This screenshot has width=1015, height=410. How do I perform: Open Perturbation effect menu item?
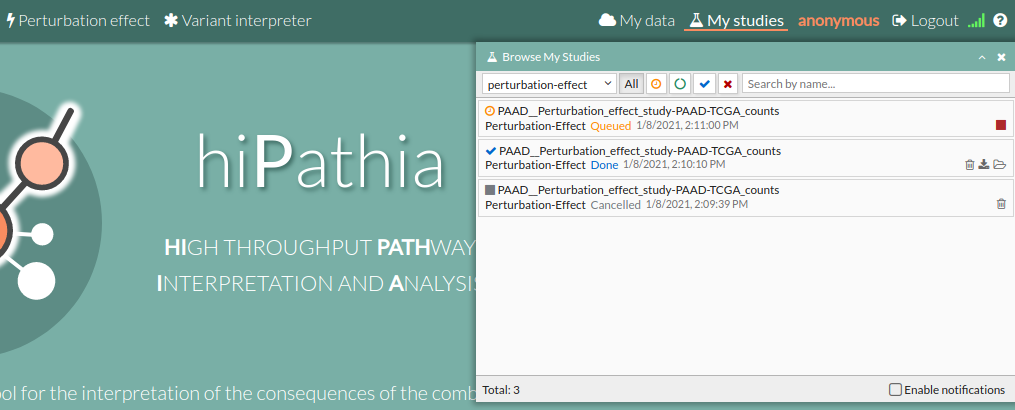(x=78, y=20)
